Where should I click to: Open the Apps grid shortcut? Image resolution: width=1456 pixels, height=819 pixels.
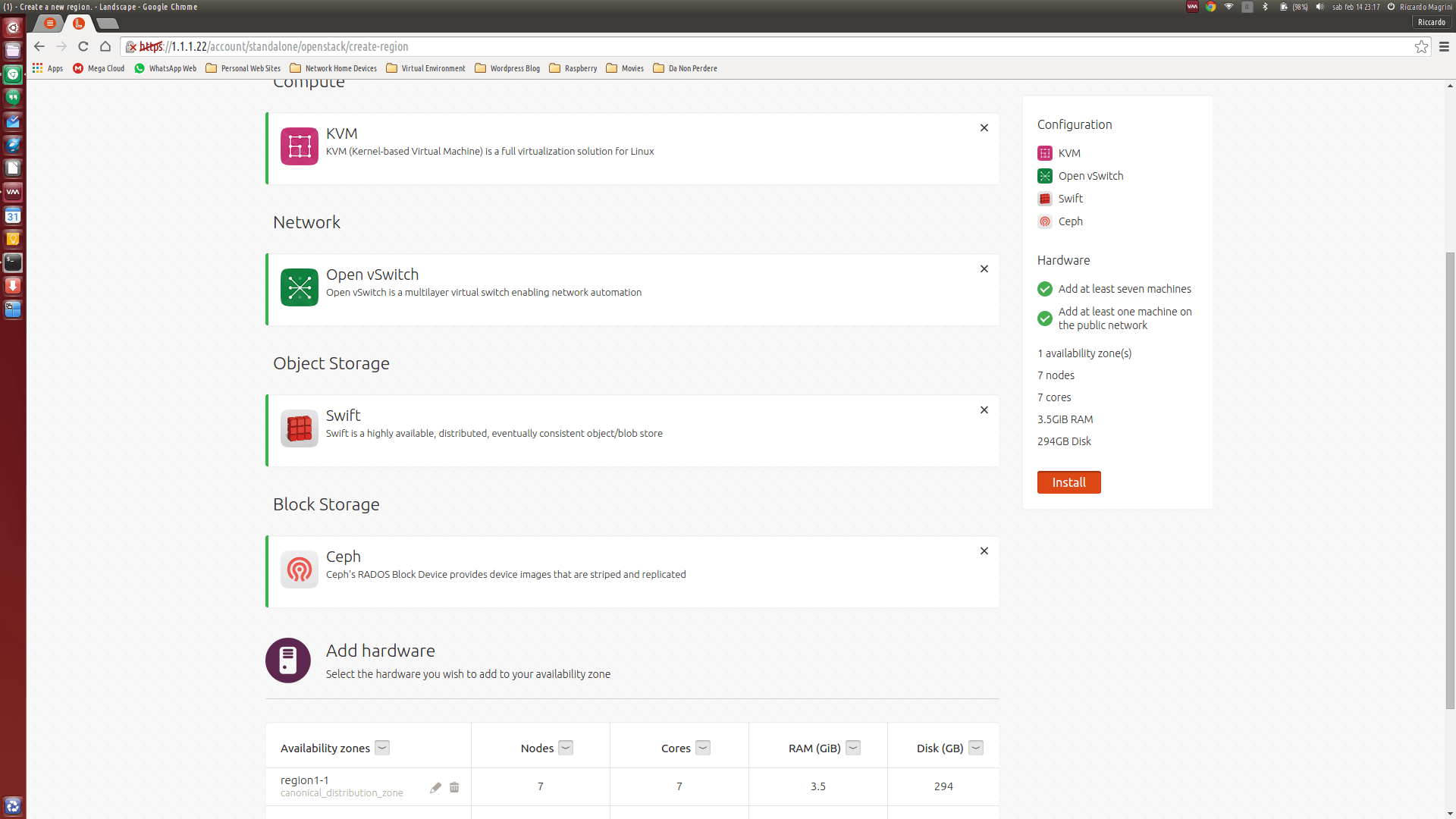point(47,68)
